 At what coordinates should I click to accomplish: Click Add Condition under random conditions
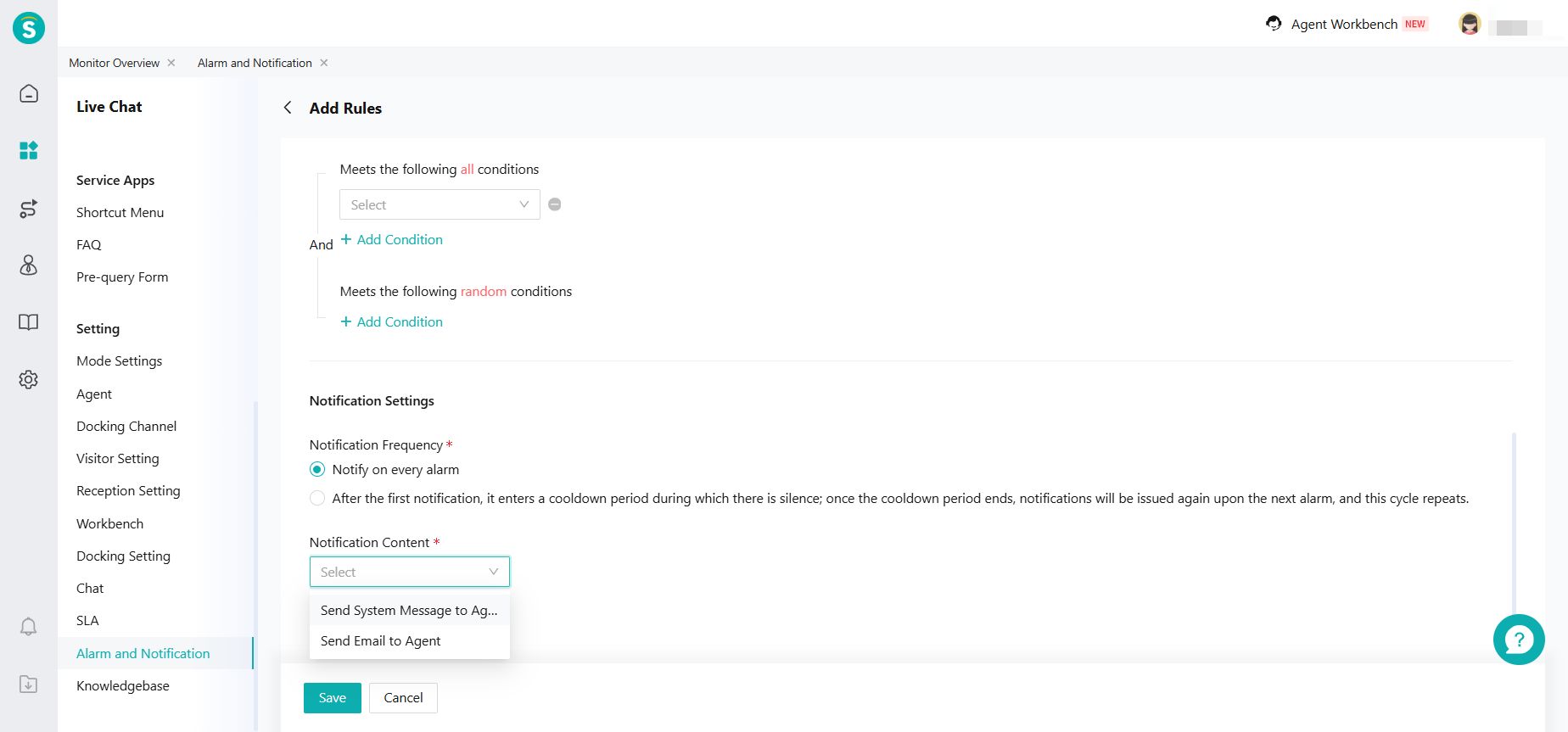point(392,322)
